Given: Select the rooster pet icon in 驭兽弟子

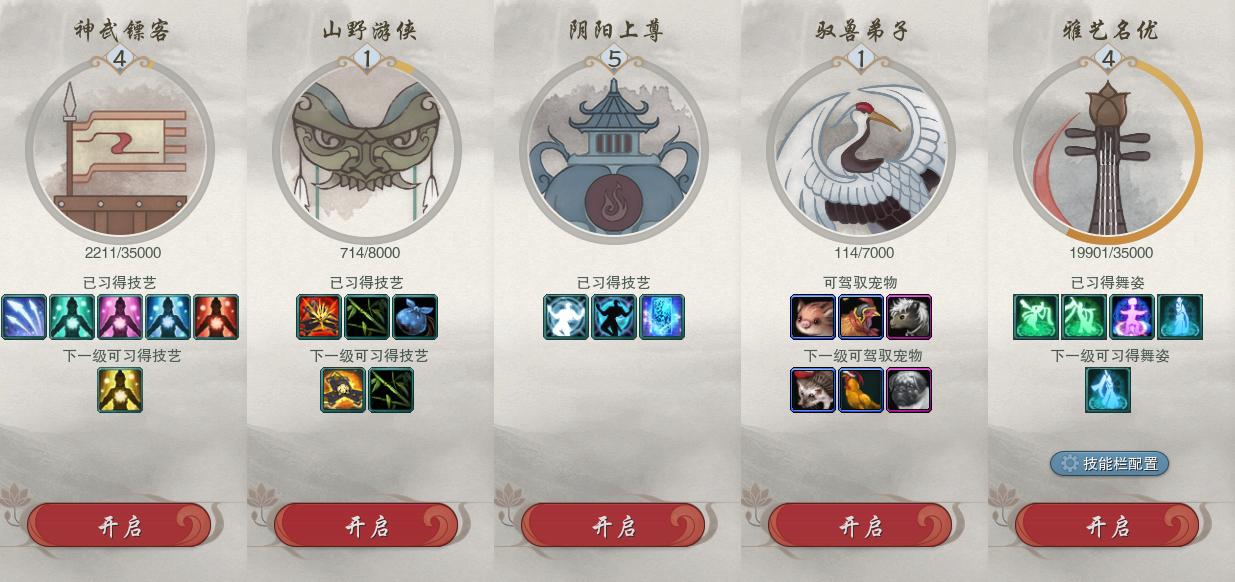Looking at the screenshot, I should 861,317.
